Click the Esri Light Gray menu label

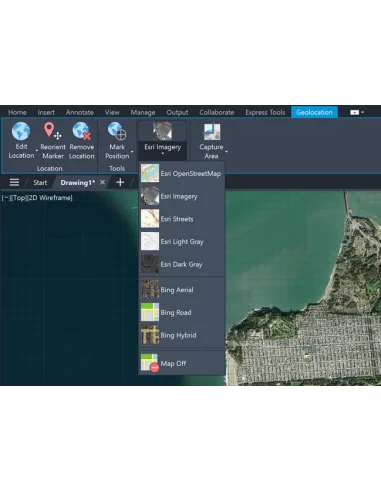coord(182,242)
